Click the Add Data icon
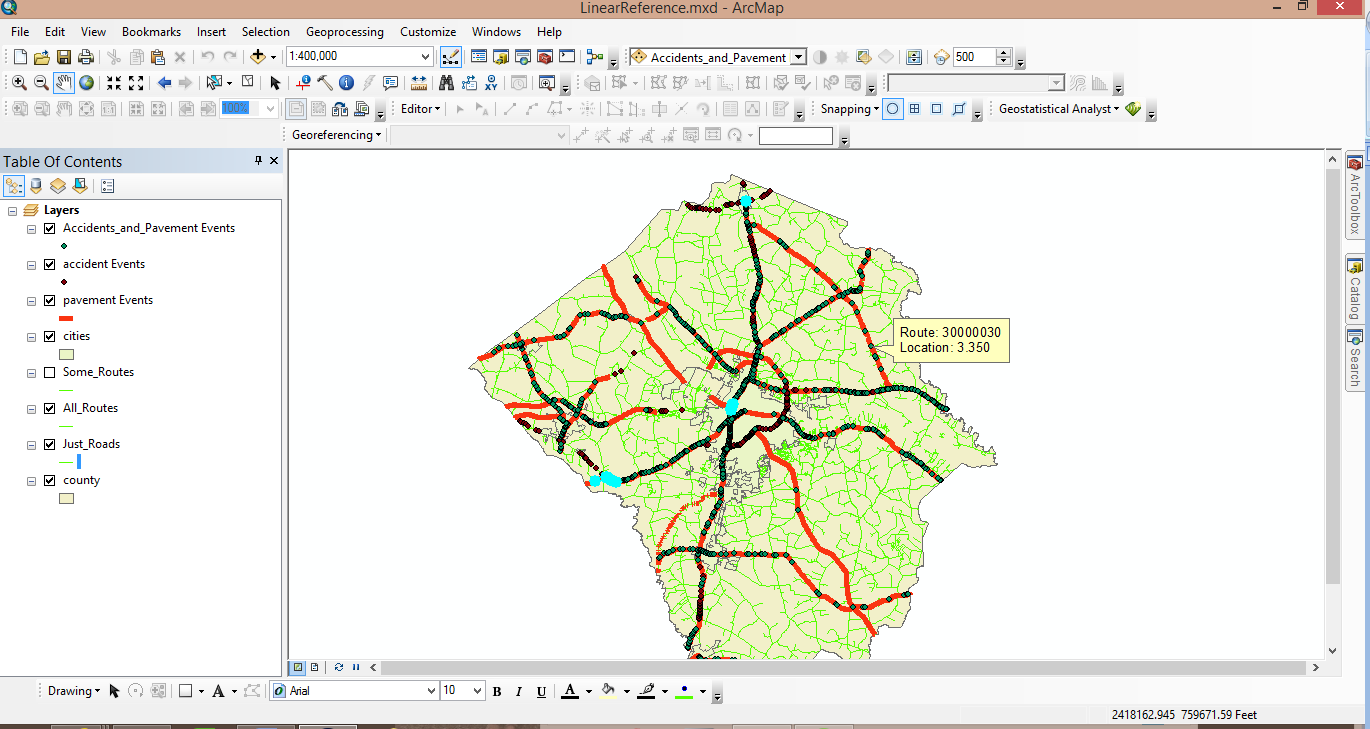Viewport: 1370px width, 729px height. pyautogui.click(x=259, y=57)
